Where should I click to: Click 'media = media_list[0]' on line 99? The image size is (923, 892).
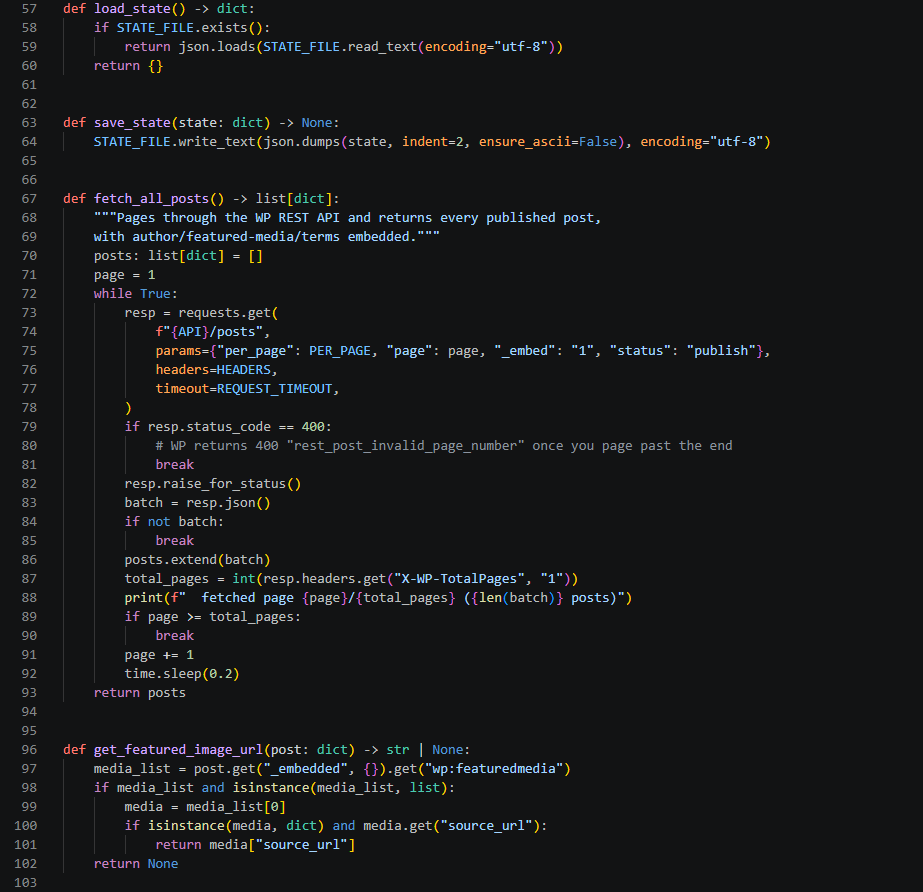coord(205,807)
